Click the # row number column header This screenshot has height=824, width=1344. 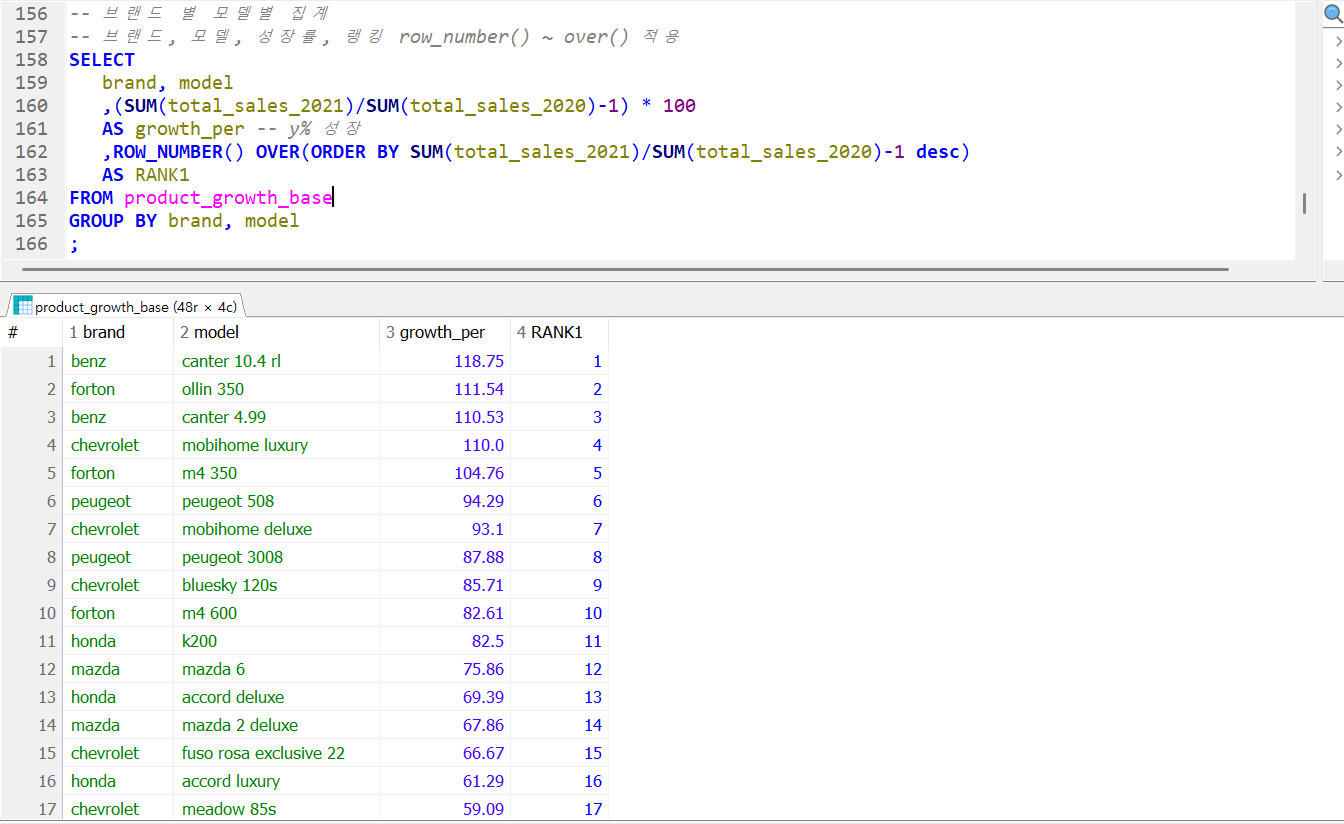coord(31,332)
